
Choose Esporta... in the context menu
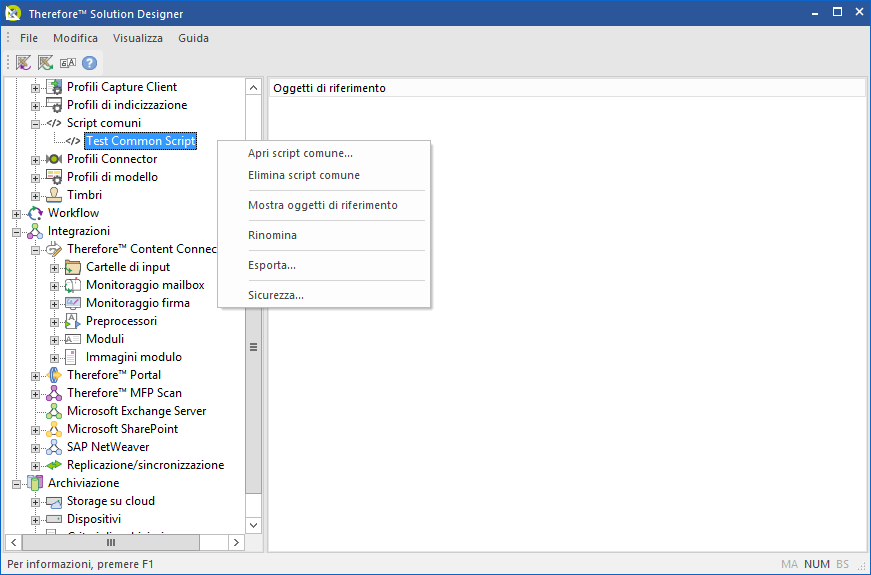[x=324, y=265]
